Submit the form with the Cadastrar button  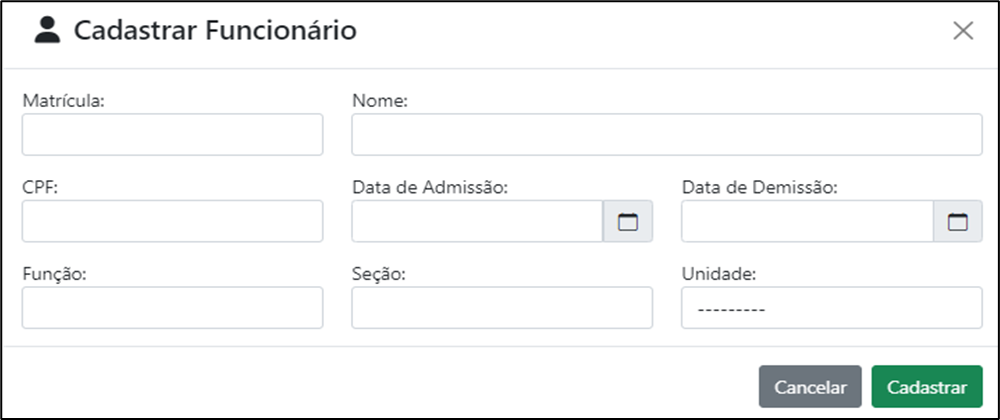tap(927, 387)
